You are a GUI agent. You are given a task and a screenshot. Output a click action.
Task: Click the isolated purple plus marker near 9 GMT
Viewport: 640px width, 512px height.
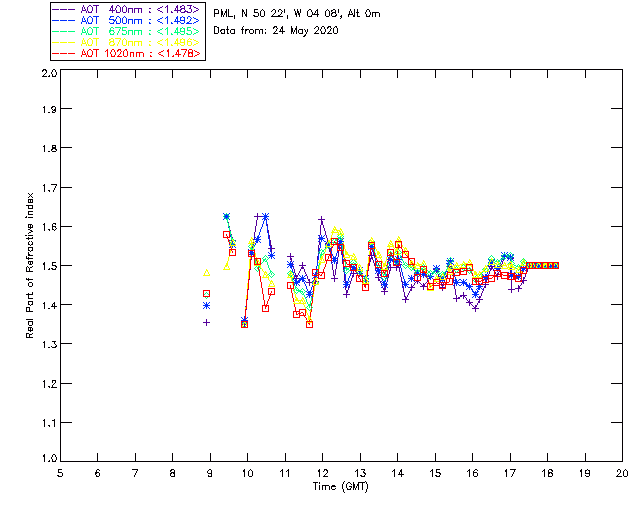pyautogui.click(x=207, y=323)
